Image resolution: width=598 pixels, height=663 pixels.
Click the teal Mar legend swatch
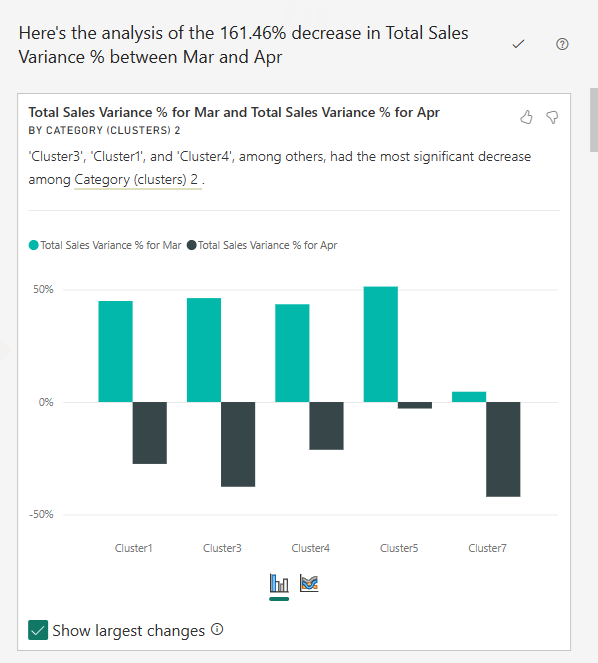[33, 245]
